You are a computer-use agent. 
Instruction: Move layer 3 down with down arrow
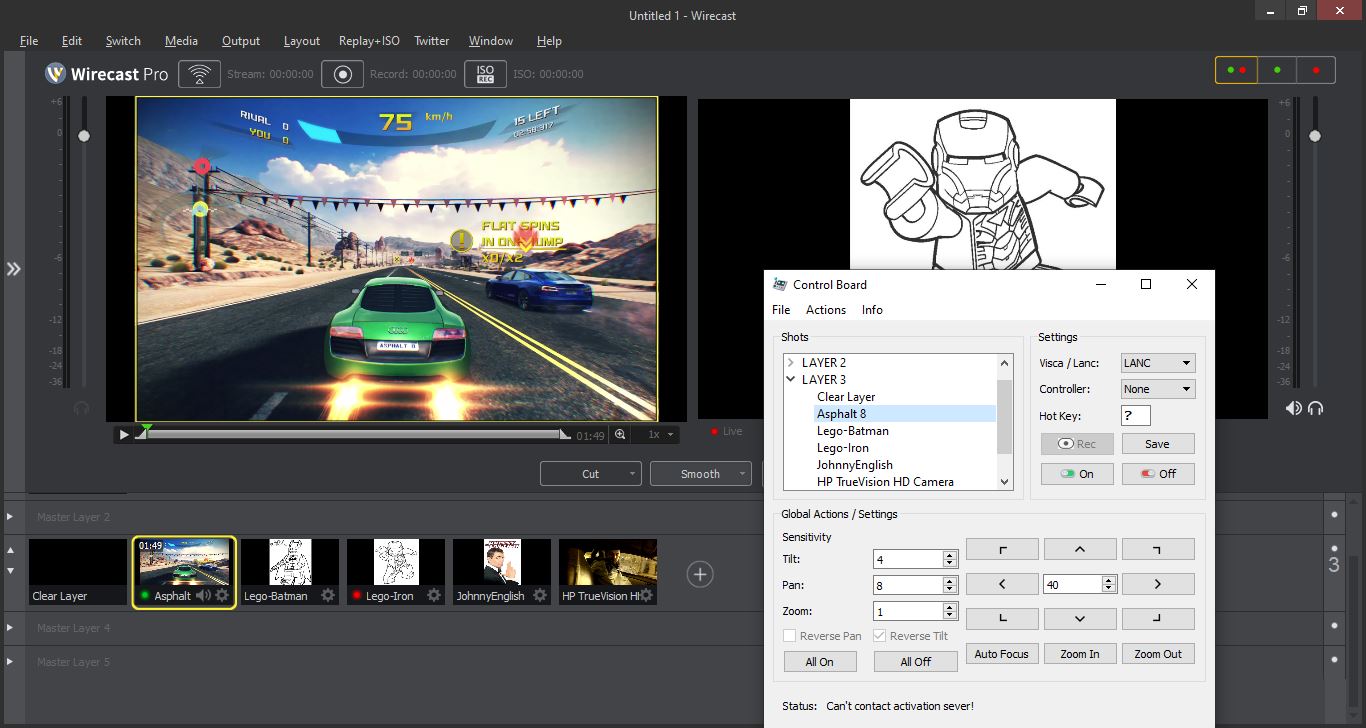tap(11, 570)
